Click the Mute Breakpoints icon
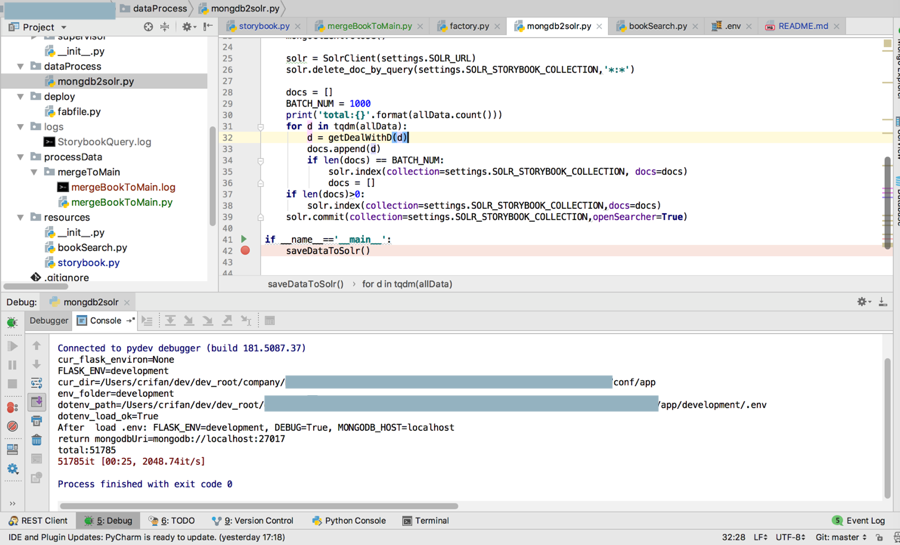Image resolution: width=900 pixels, height=545 pixels. tap(12, 426)
